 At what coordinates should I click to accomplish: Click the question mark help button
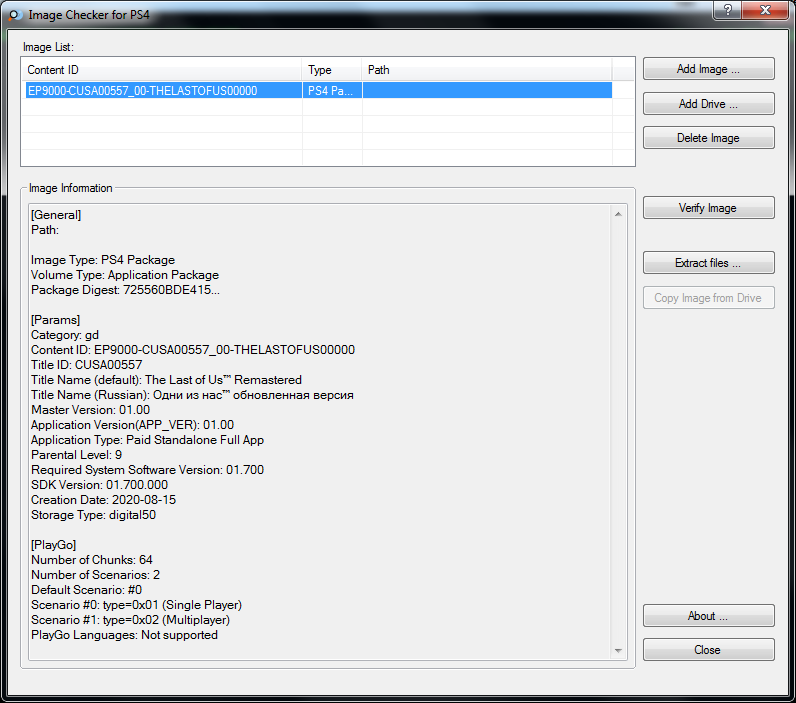point(726,11)
